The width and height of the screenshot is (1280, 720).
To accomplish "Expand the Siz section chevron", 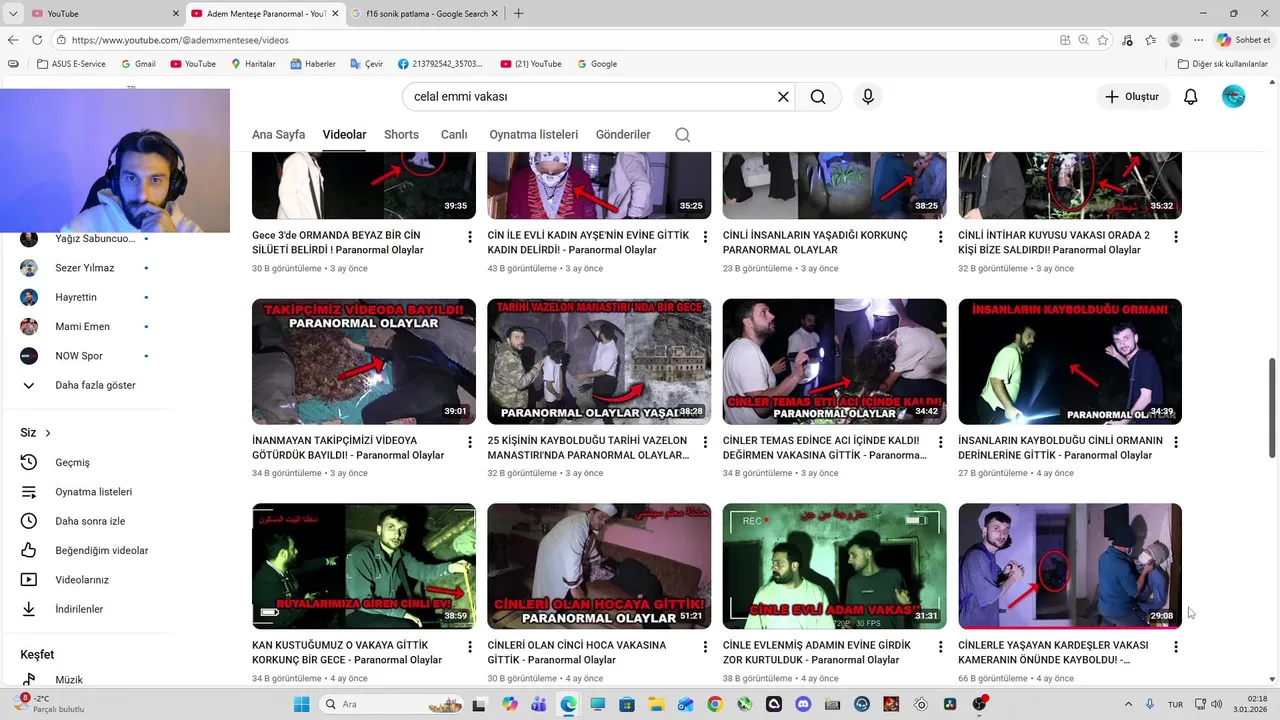I will 47,433.
